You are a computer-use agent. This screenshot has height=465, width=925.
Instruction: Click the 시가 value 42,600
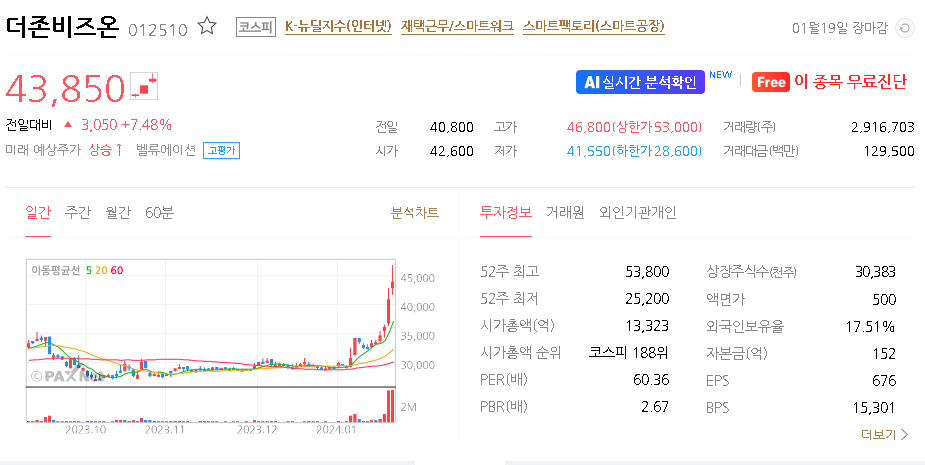[x=451, y=151]
